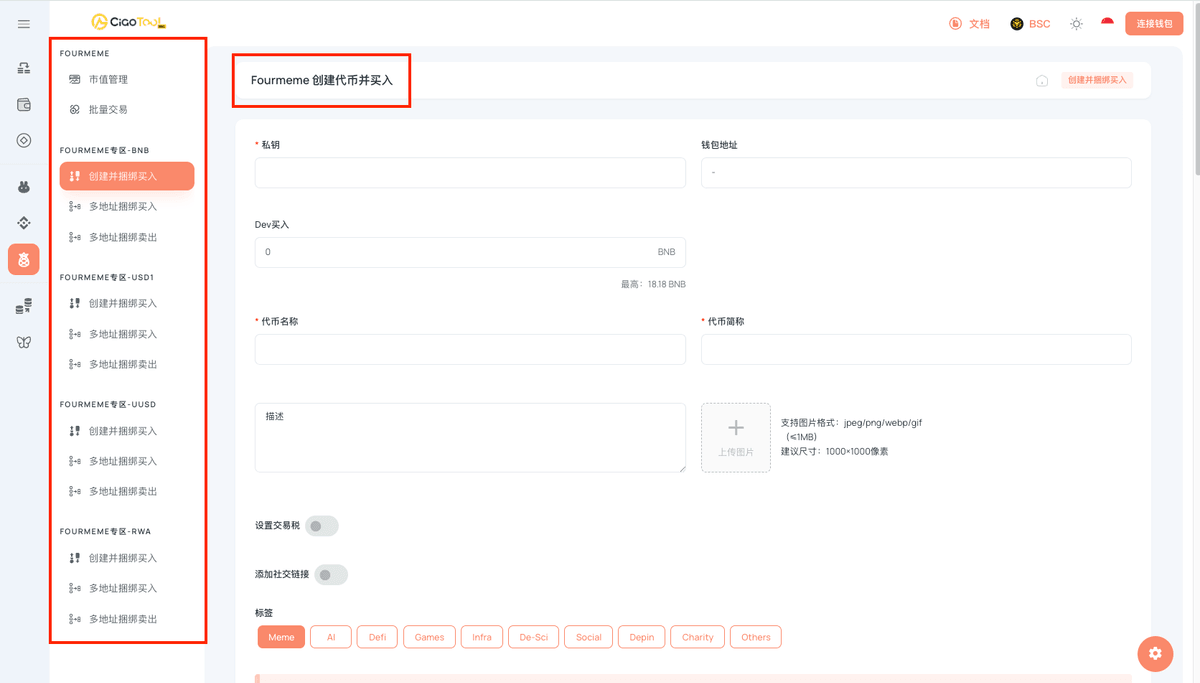The height and width of the screenshot is (683, 1200).
Task: Enable the 添加社交链接 switch
Action: [331, 575]
